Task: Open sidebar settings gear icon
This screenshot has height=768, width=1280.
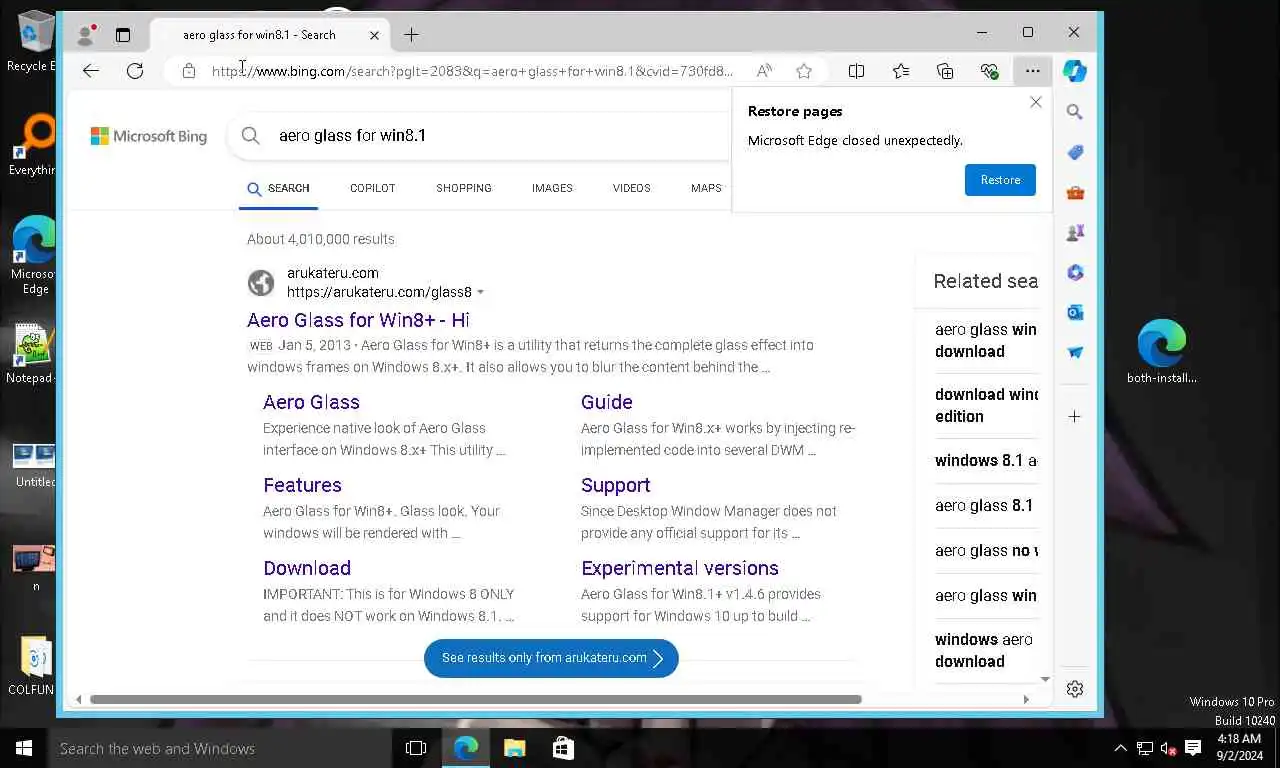Action: pyautogui.click(x=1075, y=689)
